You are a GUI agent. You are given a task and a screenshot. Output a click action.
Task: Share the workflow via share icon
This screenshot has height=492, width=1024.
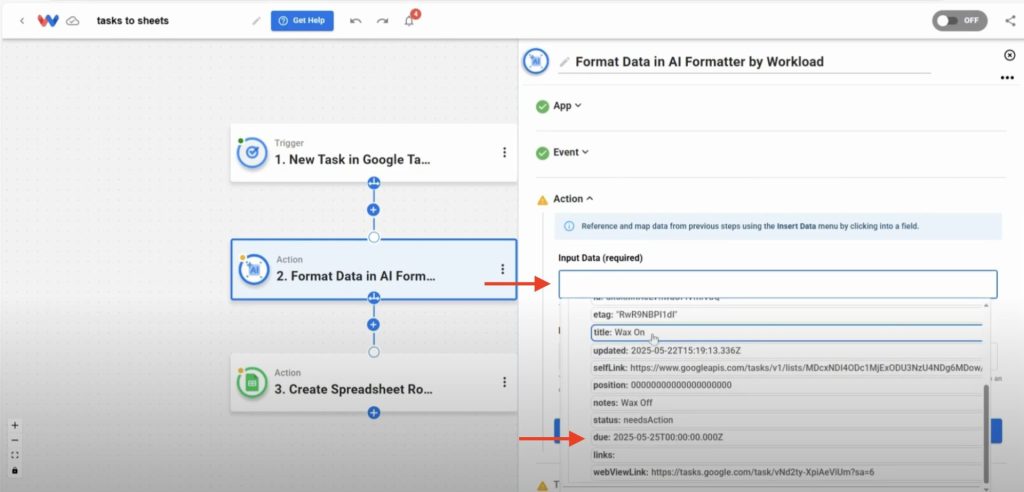[x=1010, y=21]
